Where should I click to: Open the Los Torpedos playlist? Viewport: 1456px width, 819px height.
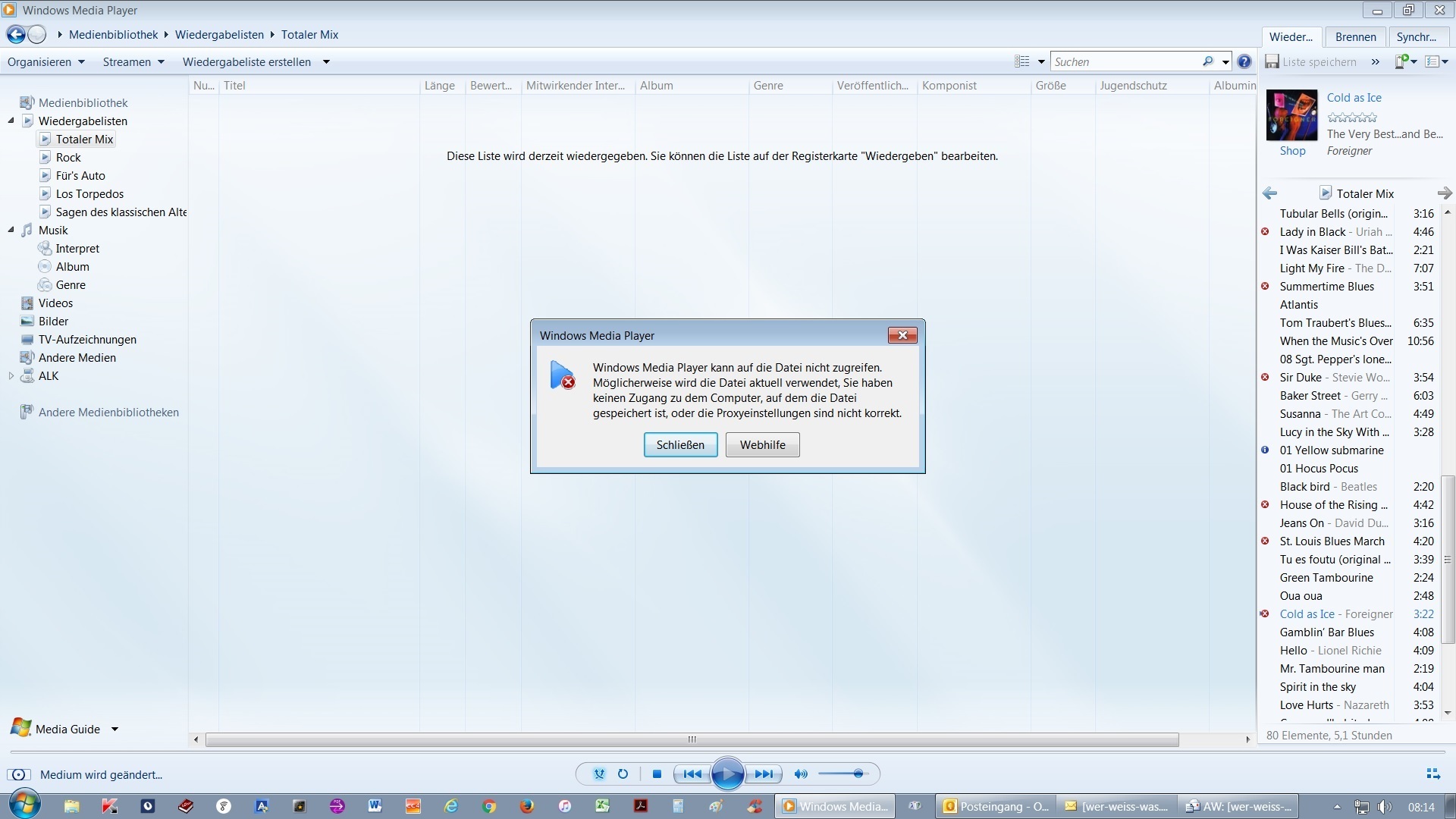pos(89,194)
